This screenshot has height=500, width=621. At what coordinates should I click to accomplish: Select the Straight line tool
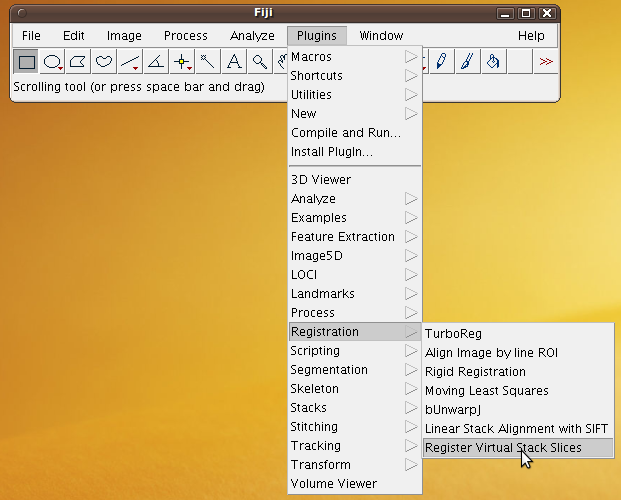coord(130,61)
